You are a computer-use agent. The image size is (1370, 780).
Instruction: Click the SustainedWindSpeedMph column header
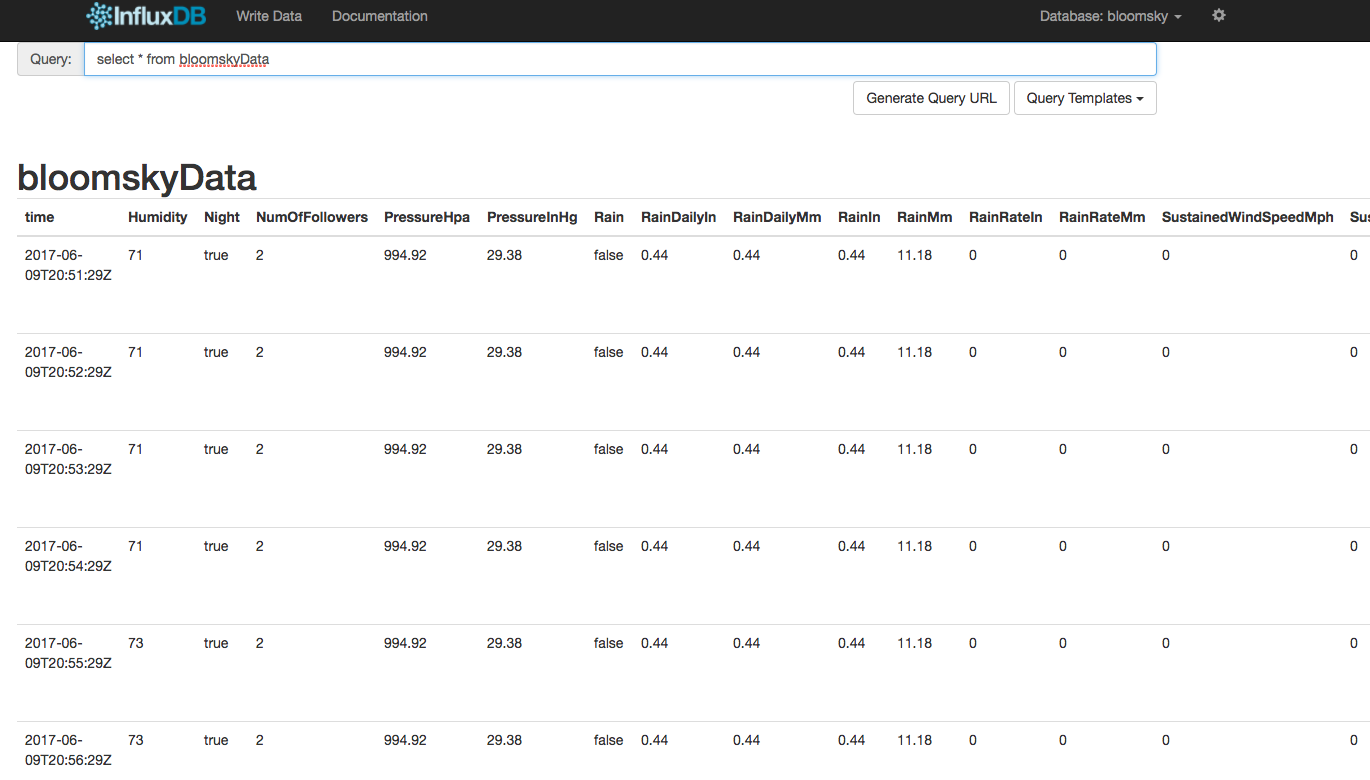coord(1248,217)
